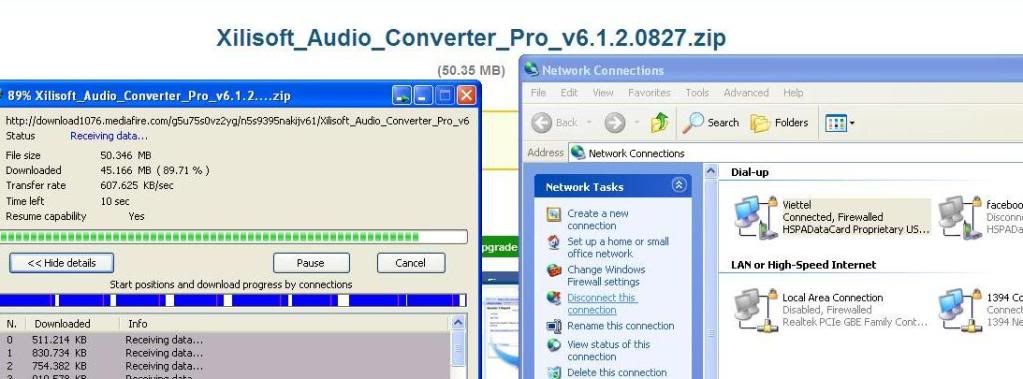Open Search with the magnifier icon
1023x379 pixels.
694,123
